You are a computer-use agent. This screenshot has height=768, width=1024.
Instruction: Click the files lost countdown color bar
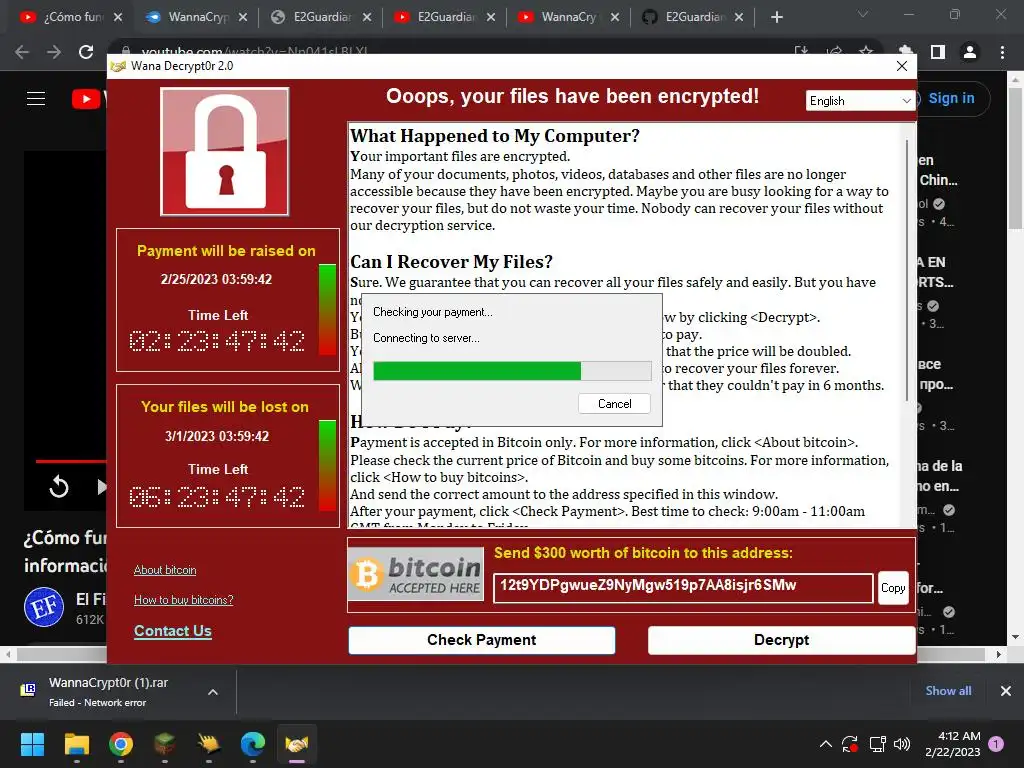click(327, 466)
